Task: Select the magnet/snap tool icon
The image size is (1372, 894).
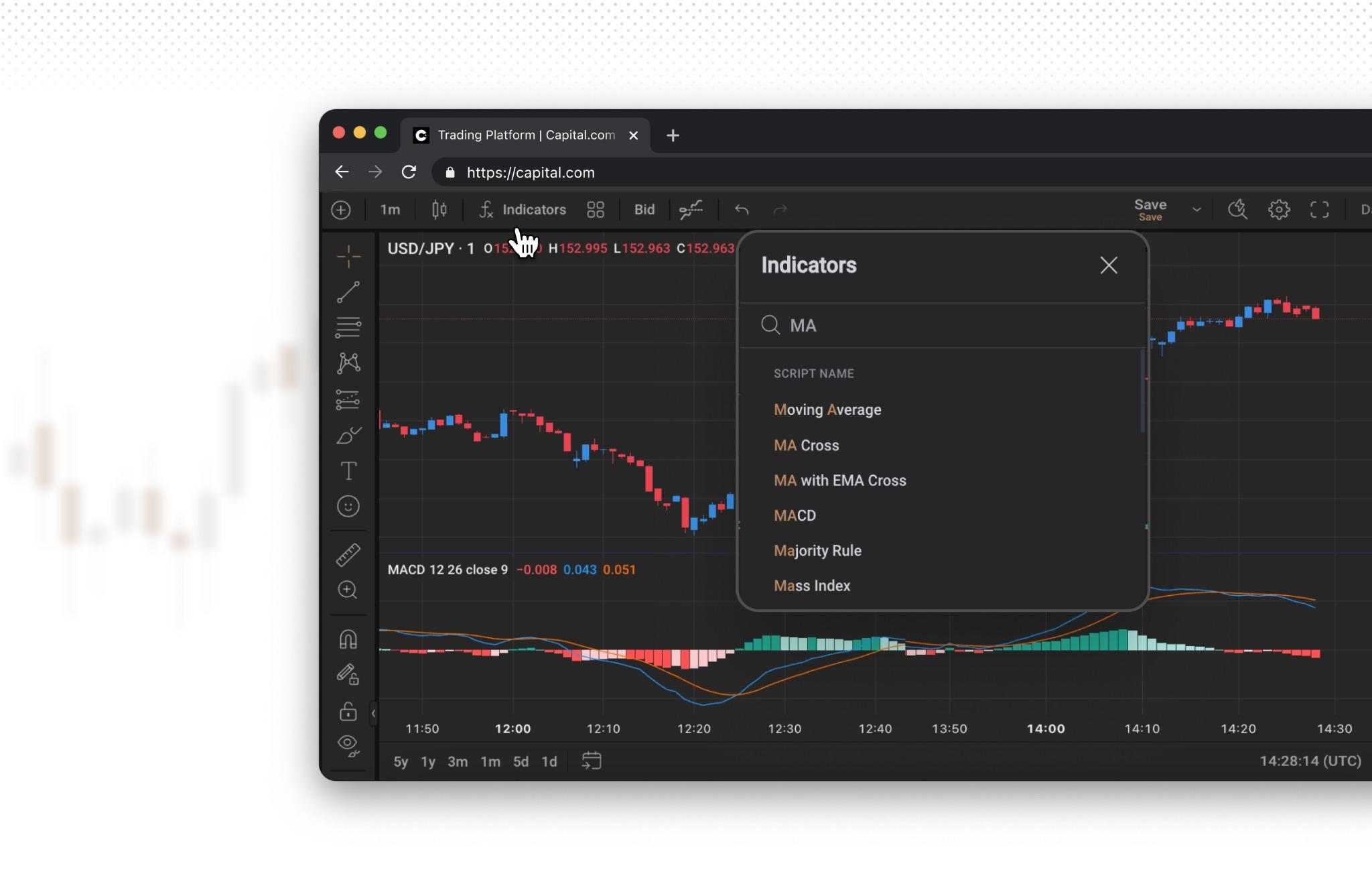Action: click(348, 638)
